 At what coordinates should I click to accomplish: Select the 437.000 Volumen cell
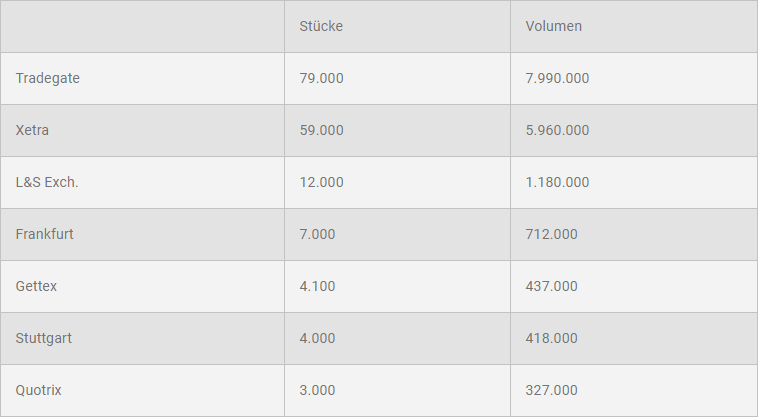click(551, 286)
